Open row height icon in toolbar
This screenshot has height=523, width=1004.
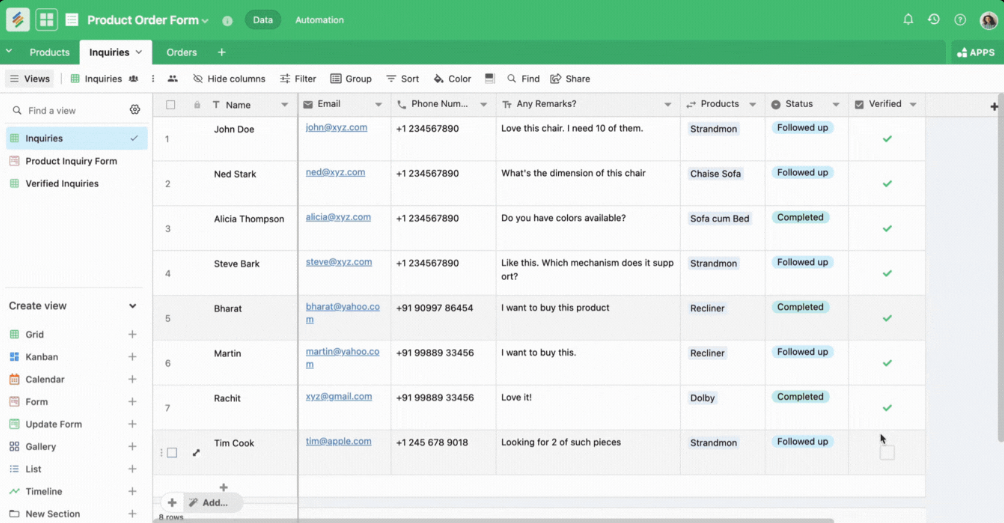click(489, 78)
